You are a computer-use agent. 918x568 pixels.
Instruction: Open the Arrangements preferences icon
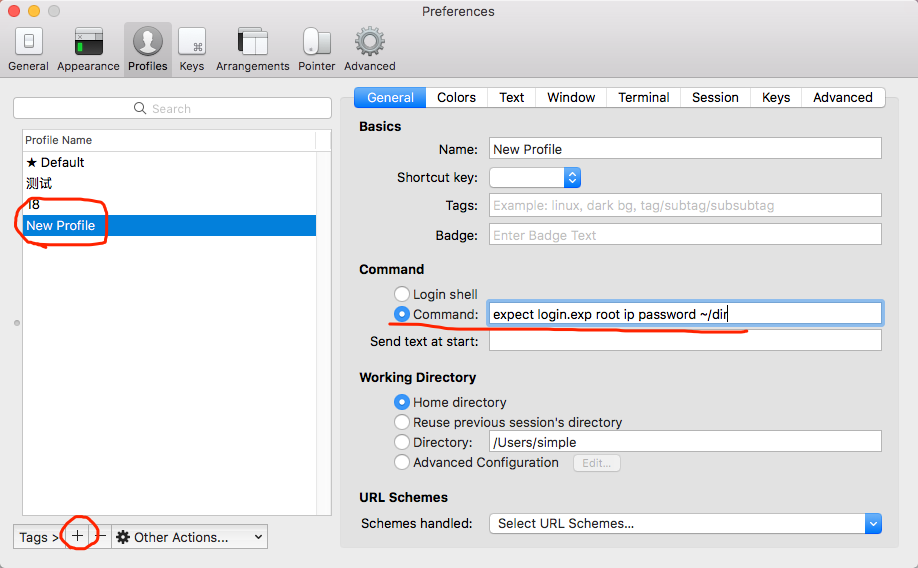252,42
